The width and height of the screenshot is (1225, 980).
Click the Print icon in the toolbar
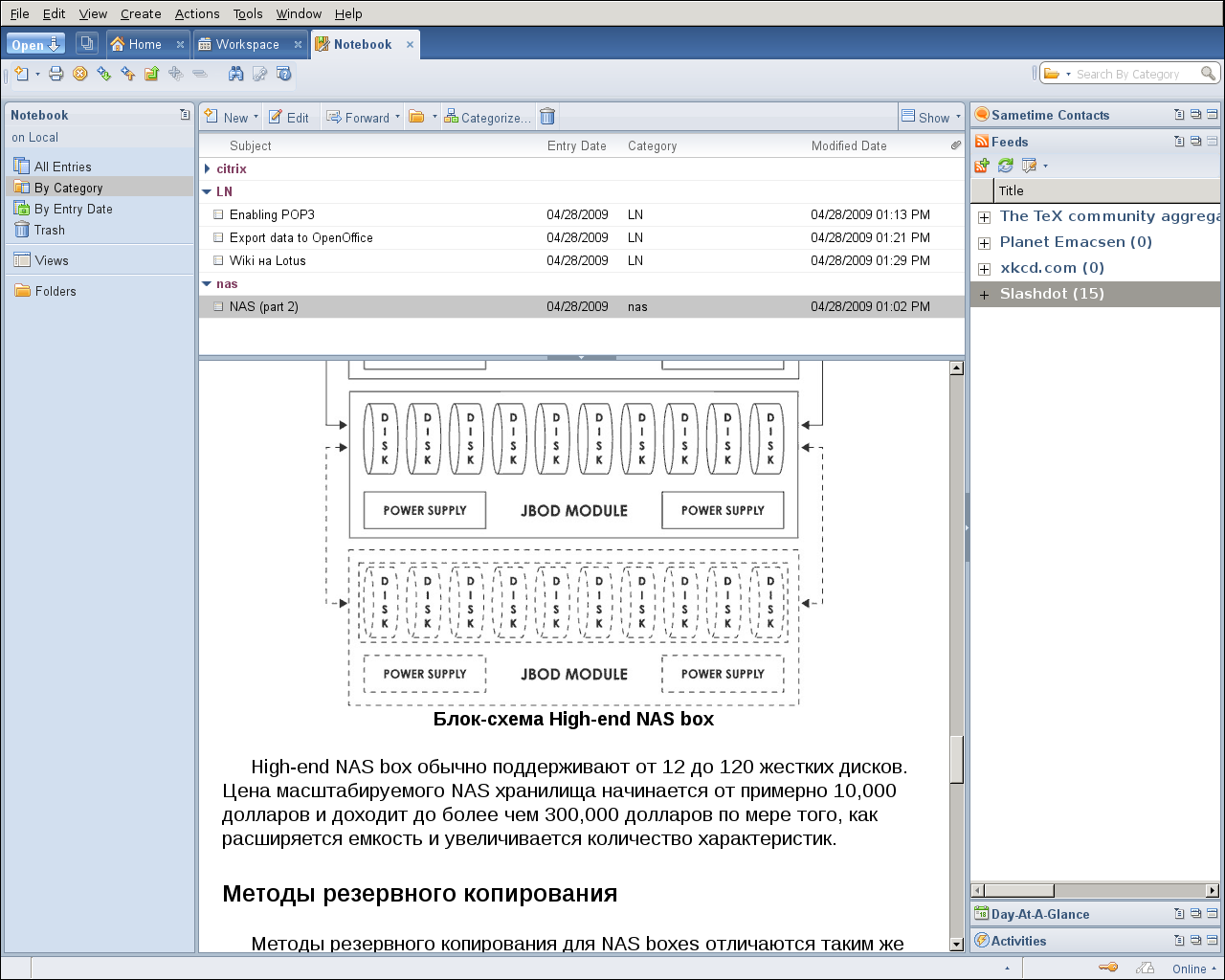click(56, 74)
